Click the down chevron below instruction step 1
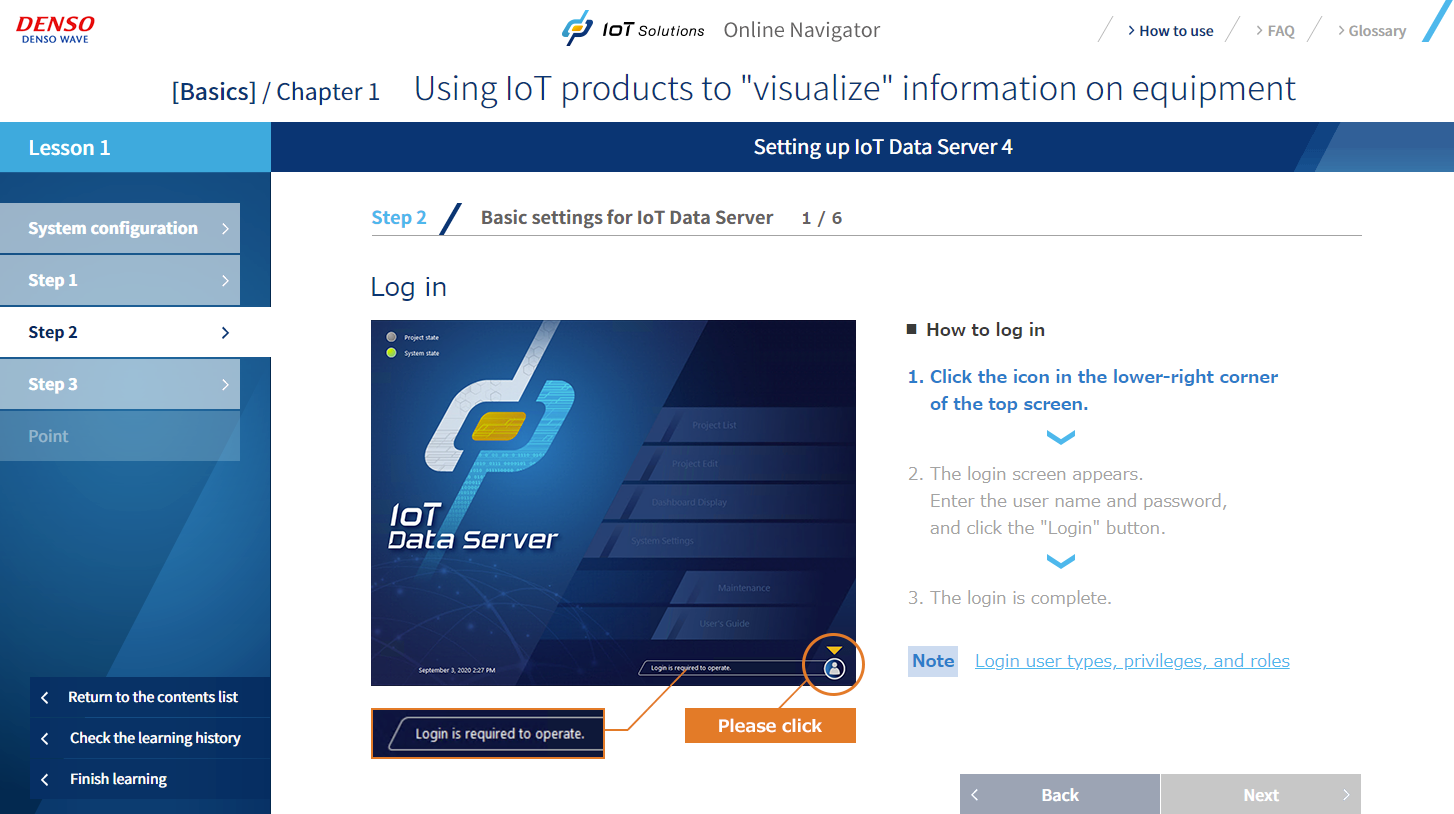1454x814 pixels. click(x=1060, y=438)
